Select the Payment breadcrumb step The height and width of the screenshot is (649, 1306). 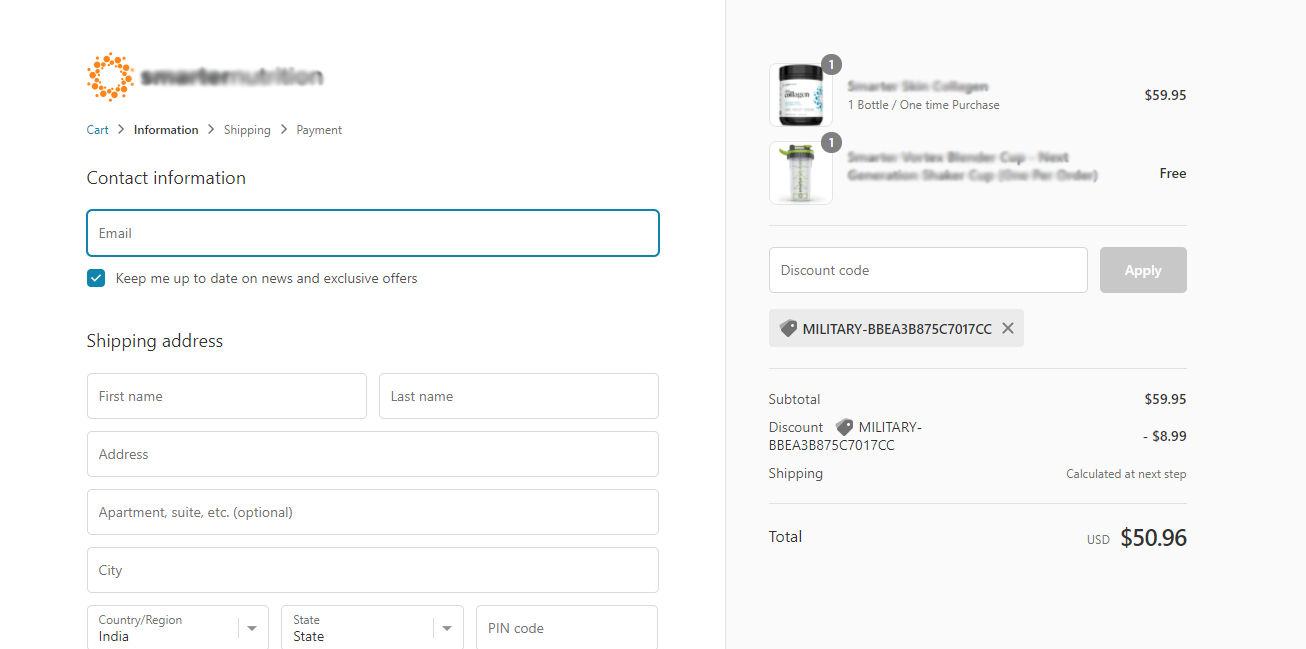[319, 130]
